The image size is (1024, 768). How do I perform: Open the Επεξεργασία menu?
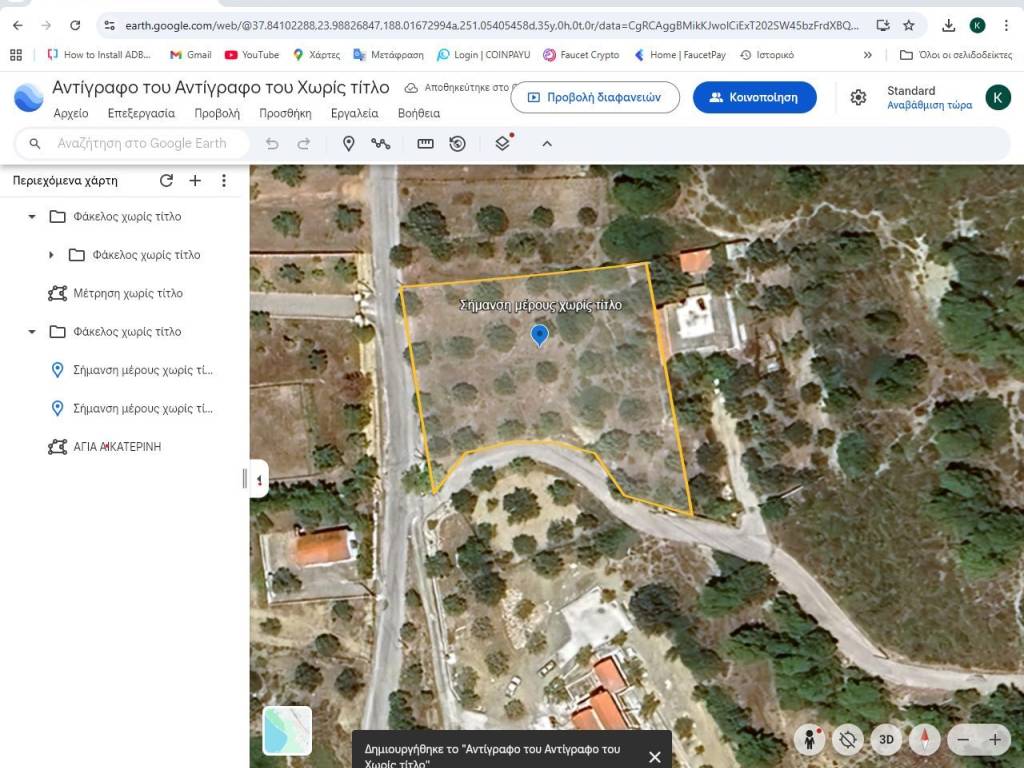141,114
